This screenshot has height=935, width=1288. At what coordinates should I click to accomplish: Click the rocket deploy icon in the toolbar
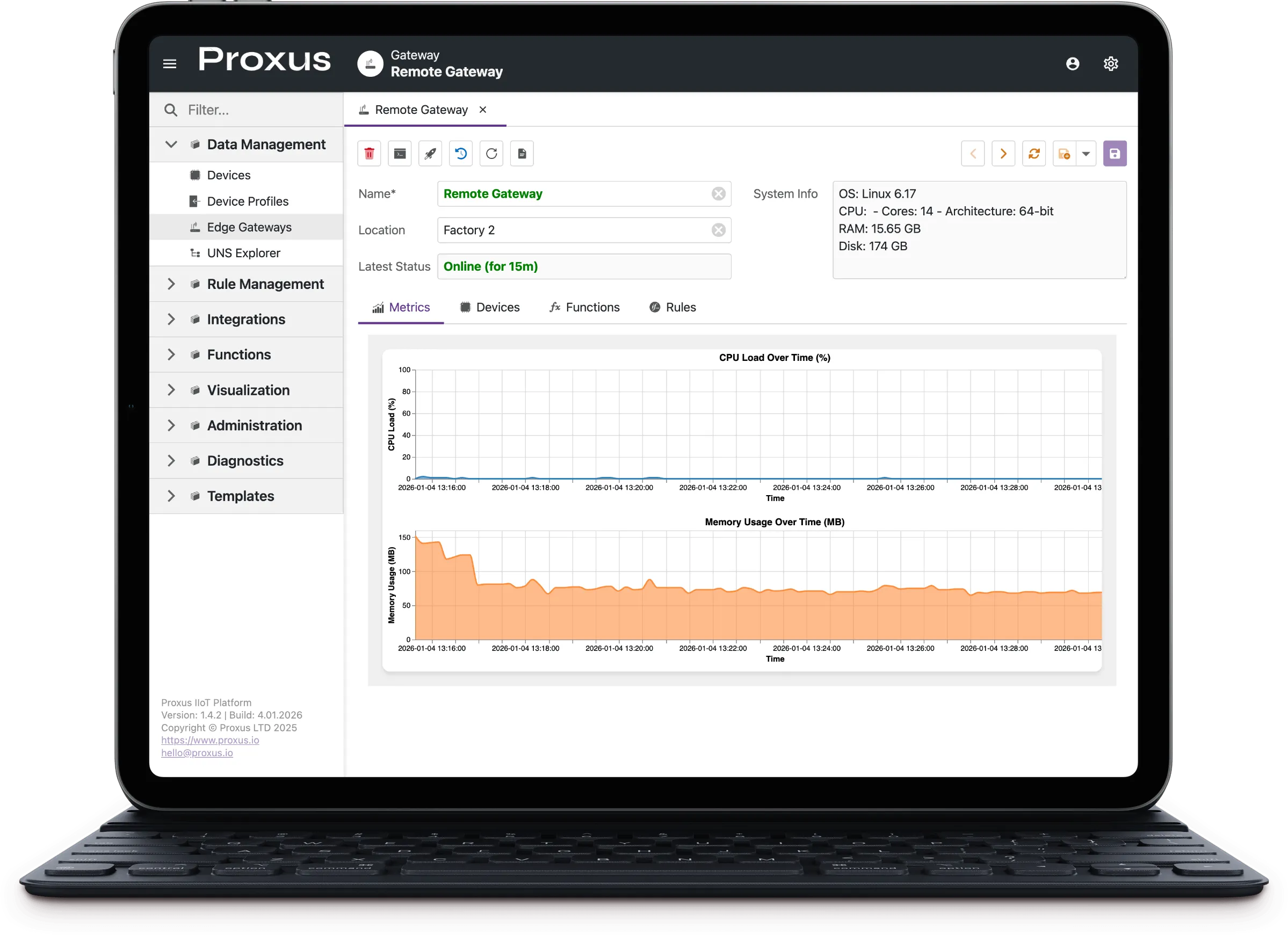[430, 153]
